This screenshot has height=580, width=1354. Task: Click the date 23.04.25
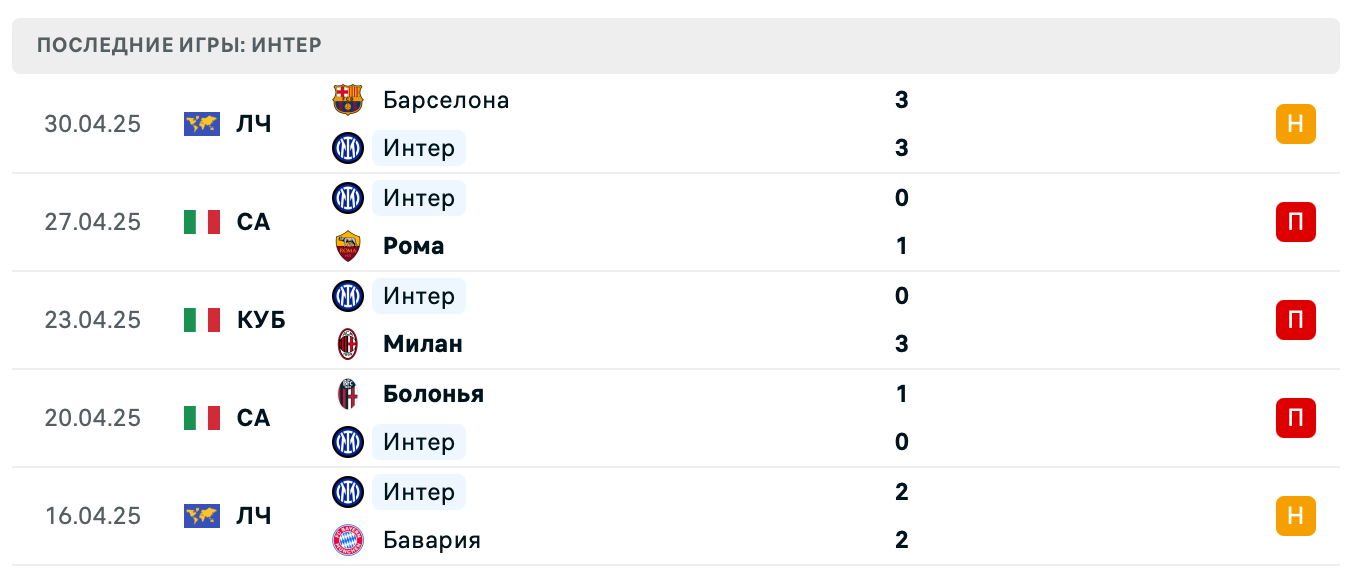[94, 320]
